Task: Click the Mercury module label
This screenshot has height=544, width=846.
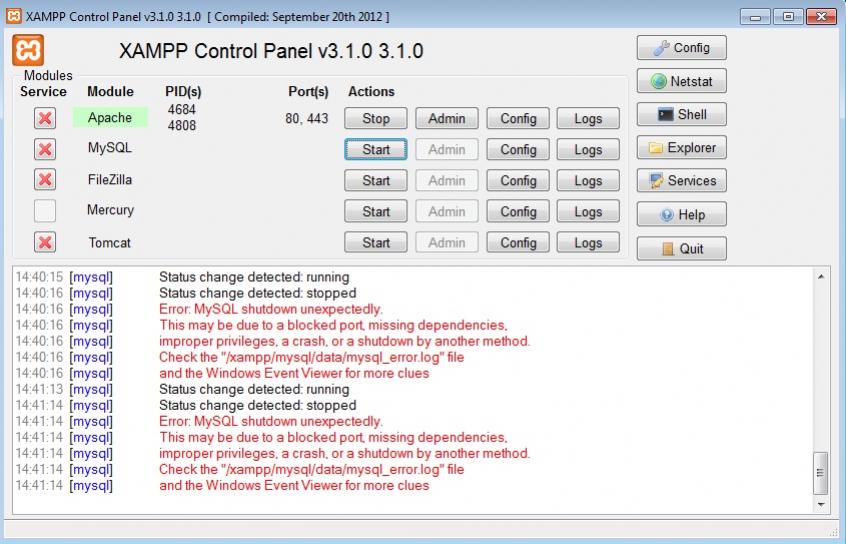Action: click(x=110, y=210)
